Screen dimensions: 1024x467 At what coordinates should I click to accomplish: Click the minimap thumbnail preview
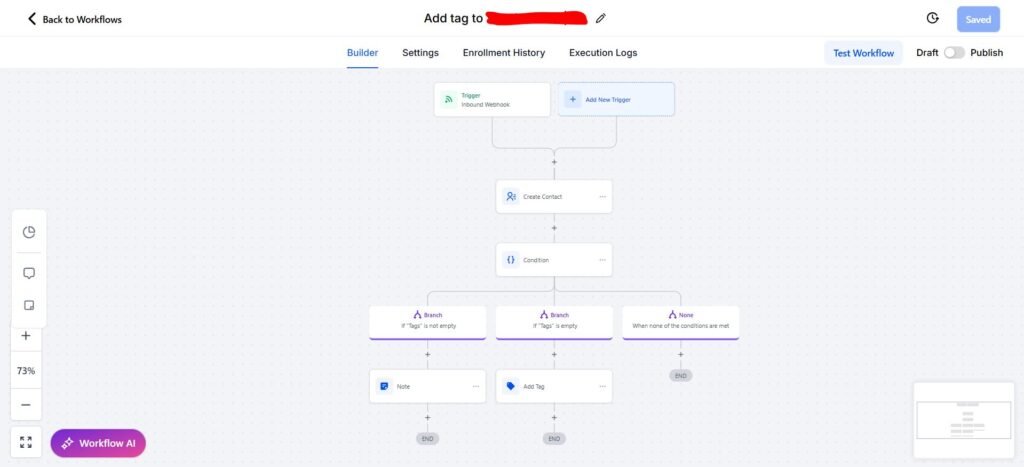963,420
